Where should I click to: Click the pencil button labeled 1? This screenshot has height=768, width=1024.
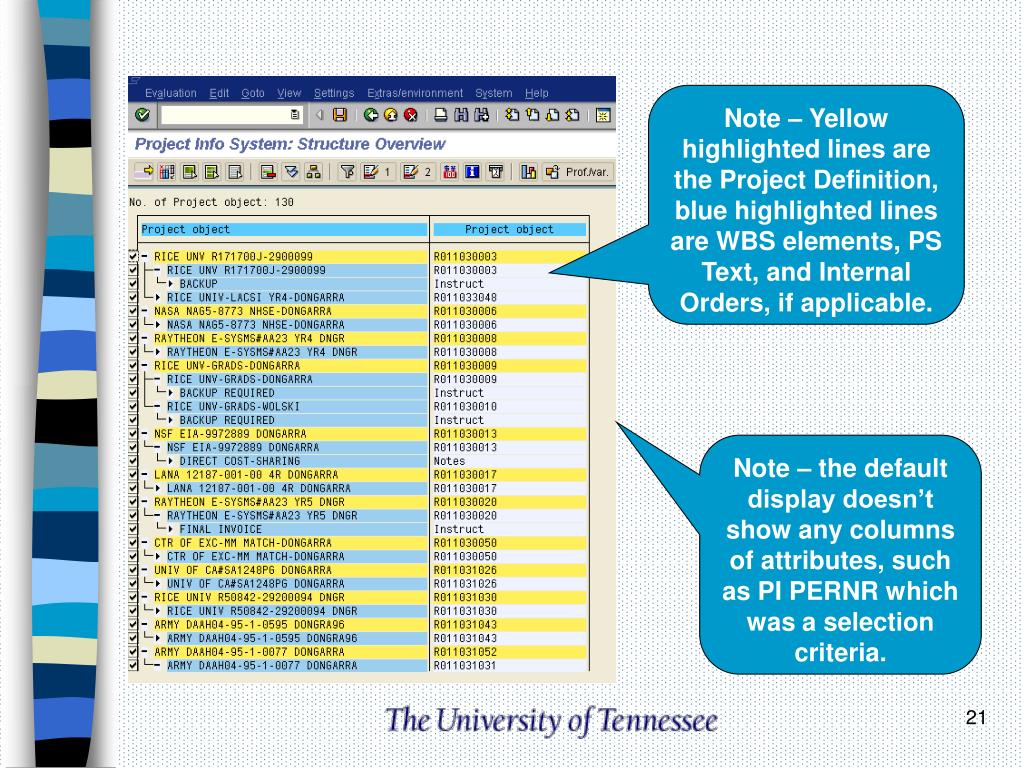tap(376, 172)
